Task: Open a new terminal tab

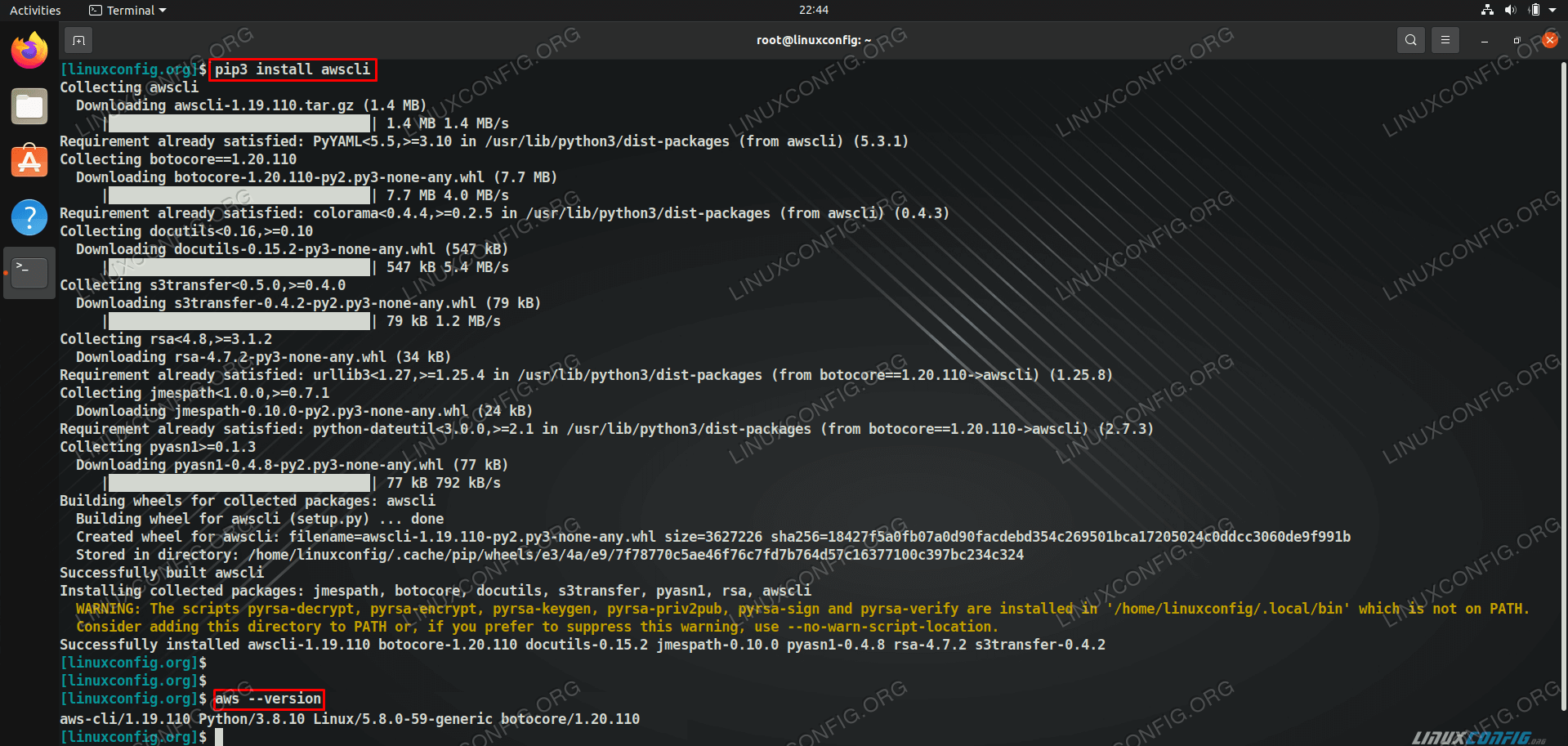Action: click(78, 40)
